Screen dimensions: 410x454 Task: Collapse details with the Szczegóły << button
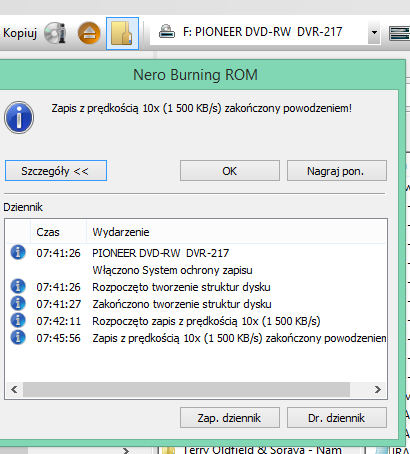coord(56,171)
